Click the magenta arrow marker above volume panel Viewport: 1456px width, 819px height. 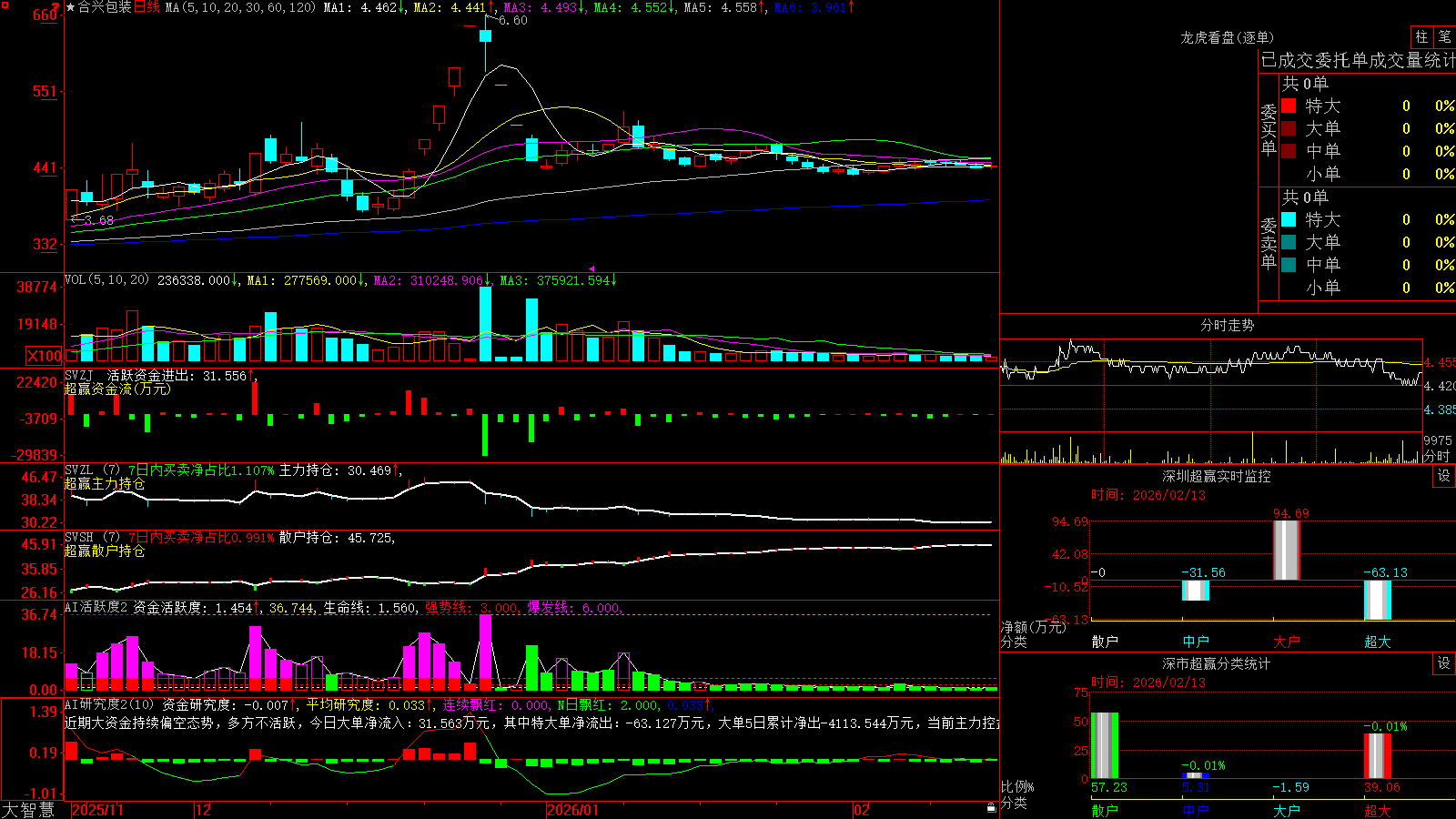coord(592,269)
